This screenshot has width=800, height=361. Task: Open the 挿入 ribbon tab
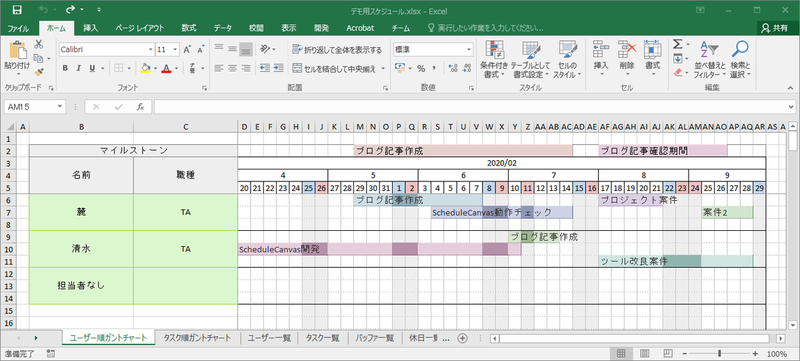point(91,28)
